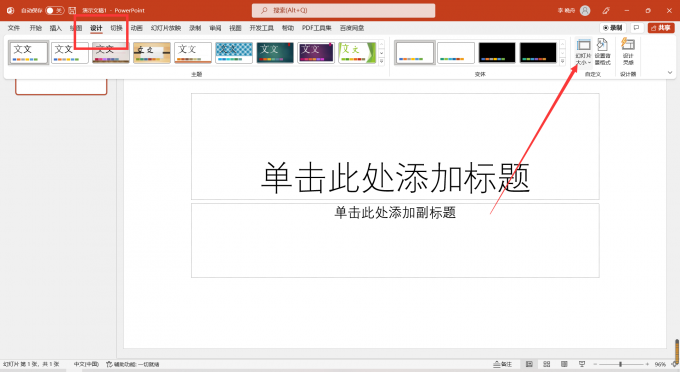Viewport: 680px width, 372px height.
Task: Click the PowerPoint app logo icon
Action: pos(10,10)
